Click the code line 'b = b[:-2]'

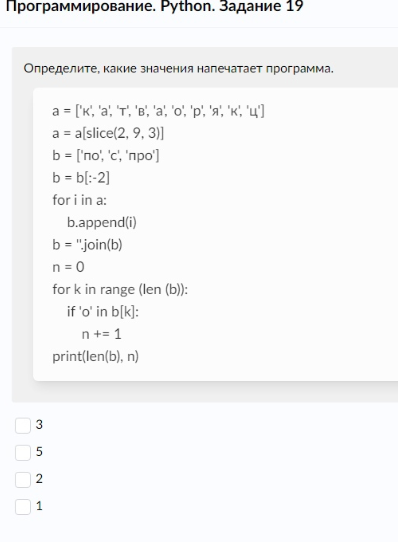pos(81,178)
